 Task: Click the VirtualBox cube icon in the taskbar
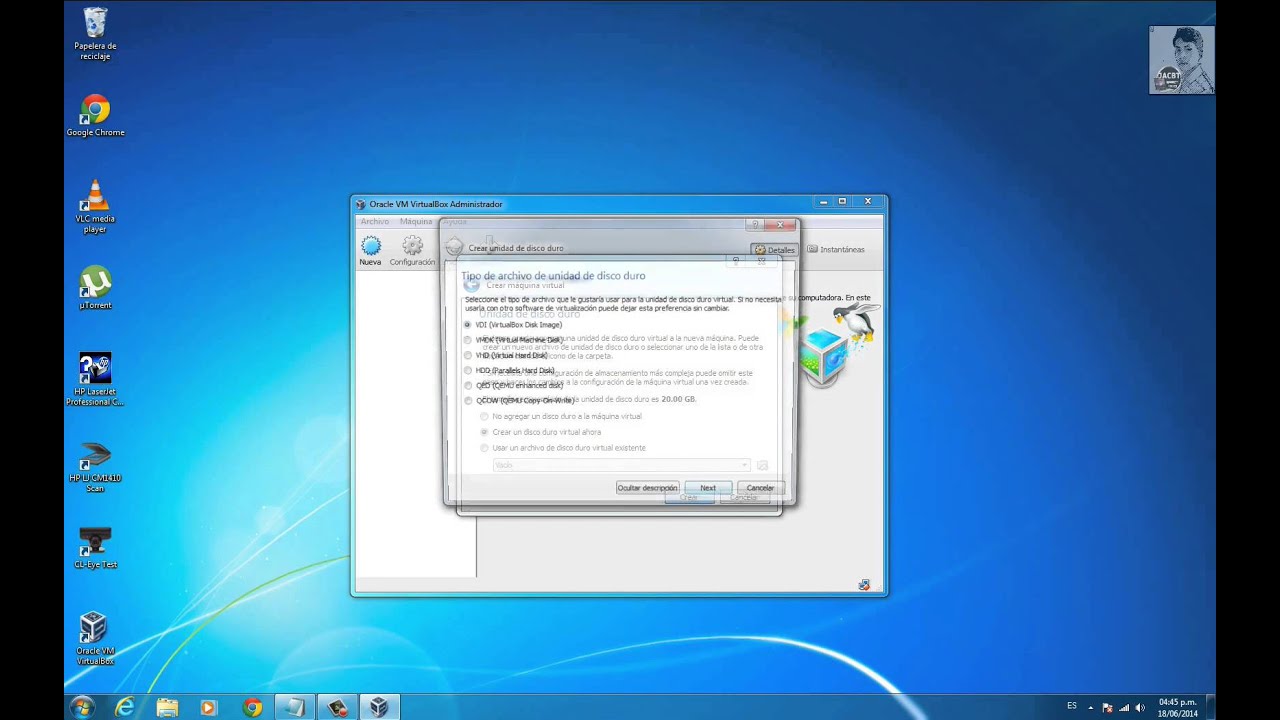coord(379,707)
